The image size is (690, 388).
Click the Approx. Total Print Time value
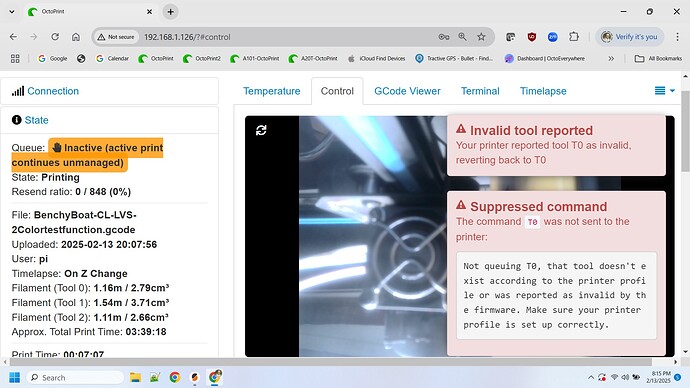coord(146,332)
